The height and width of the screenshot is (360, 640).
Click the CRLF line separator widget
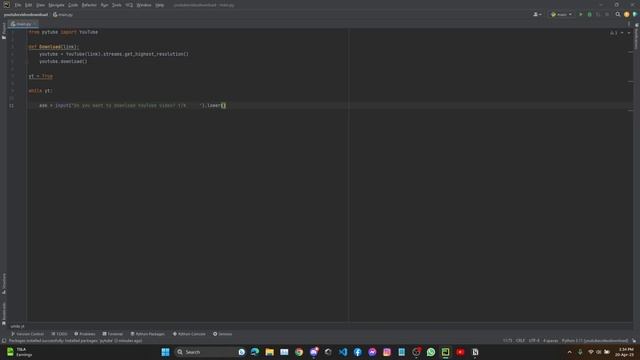520,341
